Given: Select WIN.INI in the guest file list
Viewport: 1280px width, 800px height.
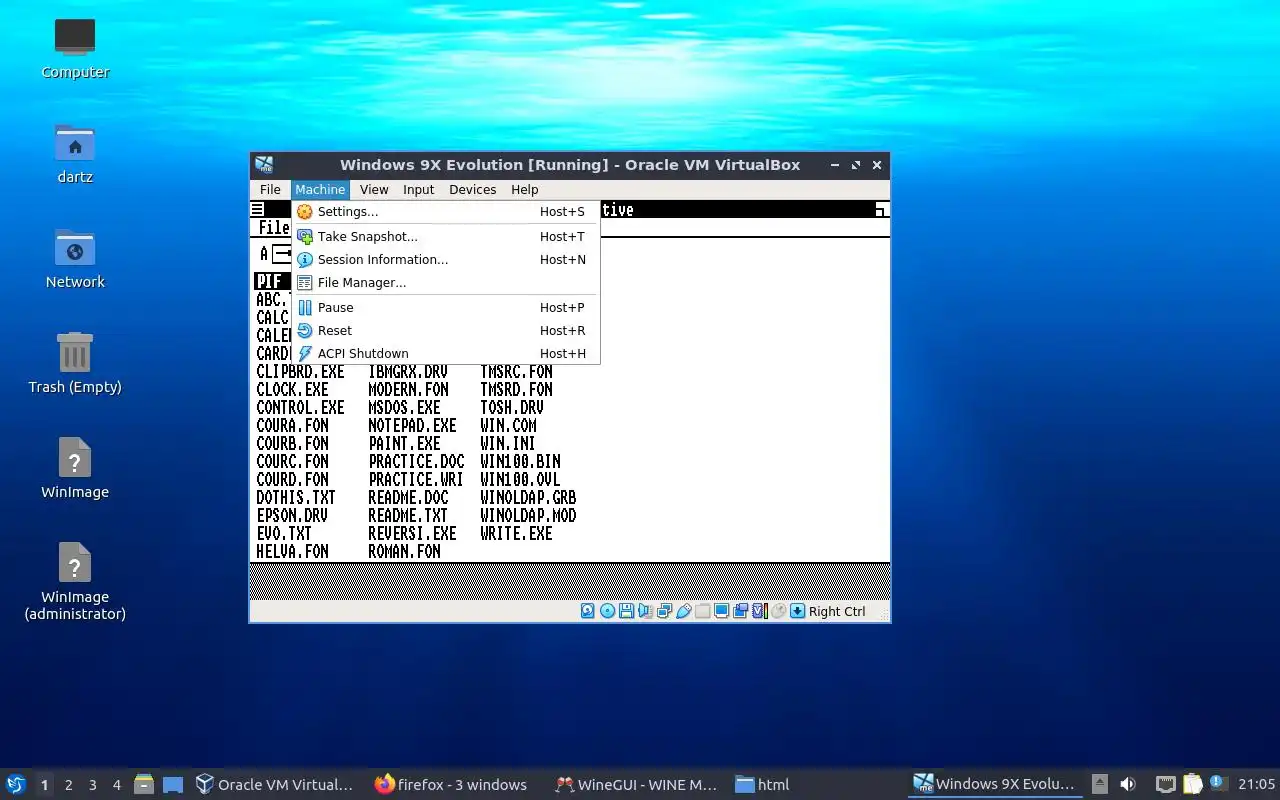Looking at the screenshot, I should tap(508, 444).
